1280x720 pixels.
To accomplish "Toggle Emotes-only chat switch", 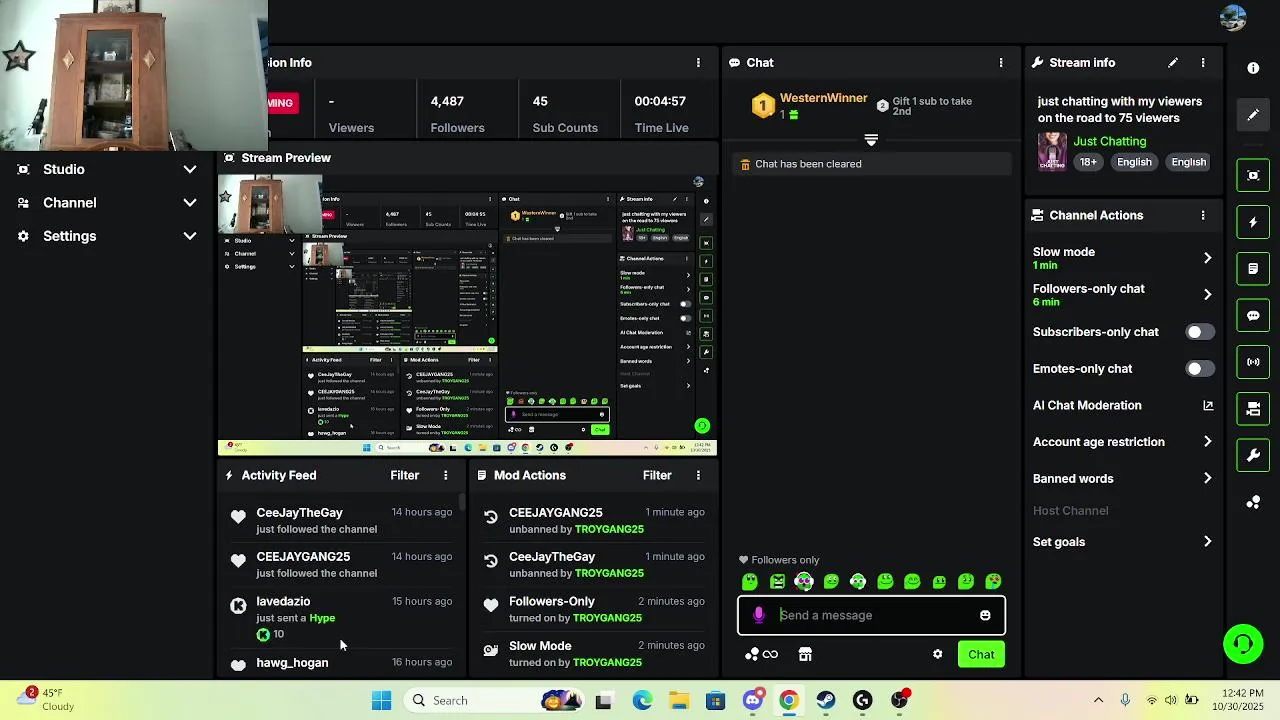I will tap(1199, 369).
